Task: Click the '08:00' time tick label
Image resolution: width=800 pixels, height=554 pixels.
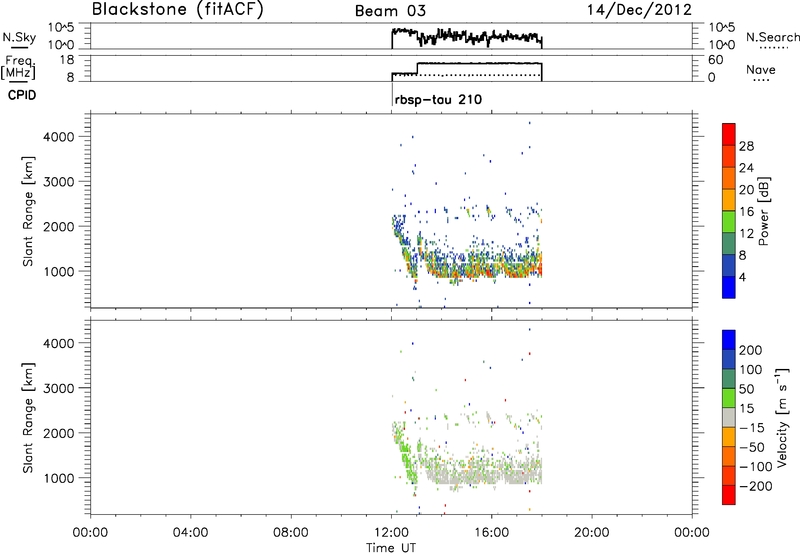Action: [x=291, y=533]
